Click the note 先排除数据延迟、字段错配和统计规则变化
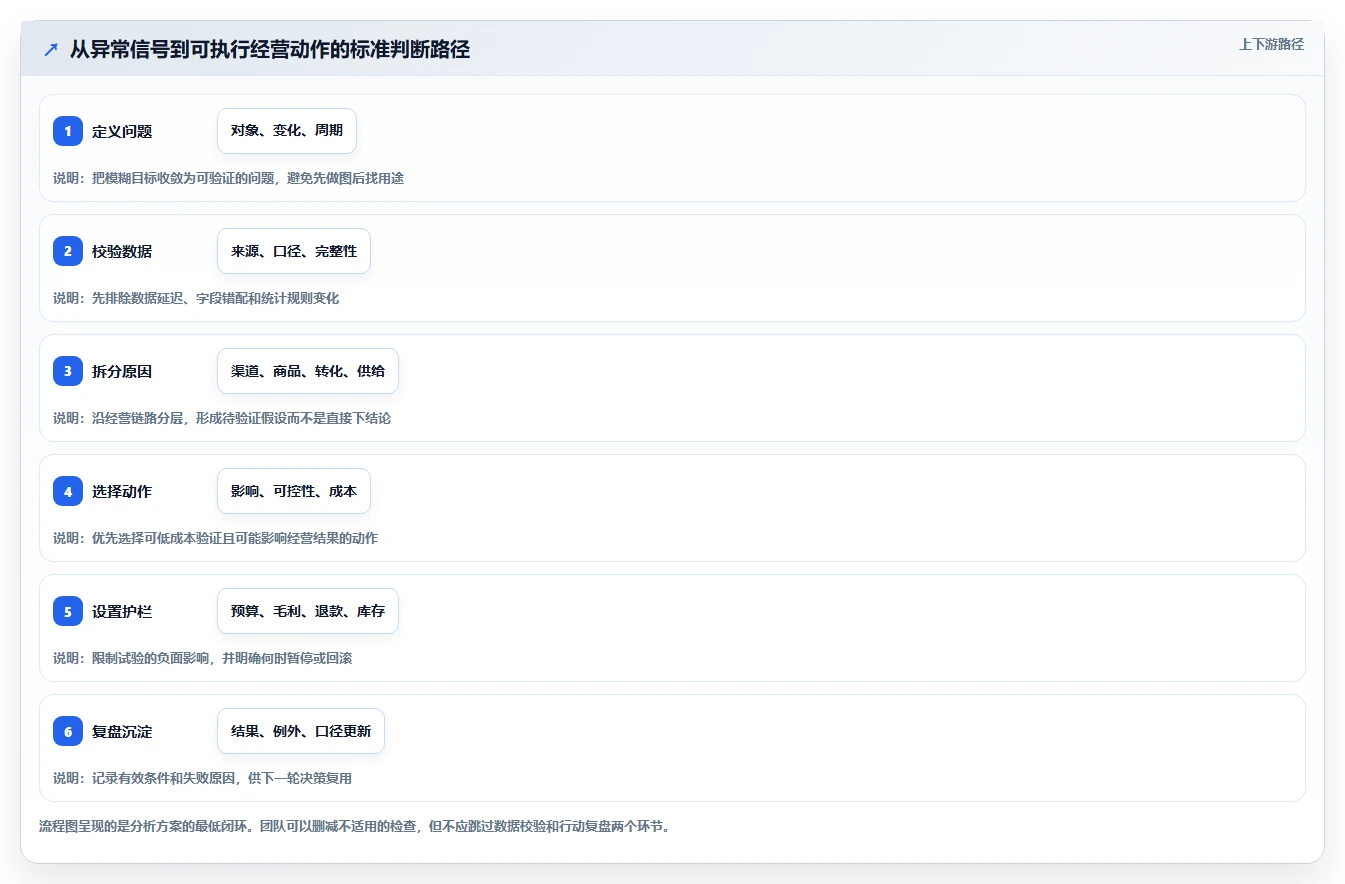Viewport: 1345px width, 884px height. 196,298
